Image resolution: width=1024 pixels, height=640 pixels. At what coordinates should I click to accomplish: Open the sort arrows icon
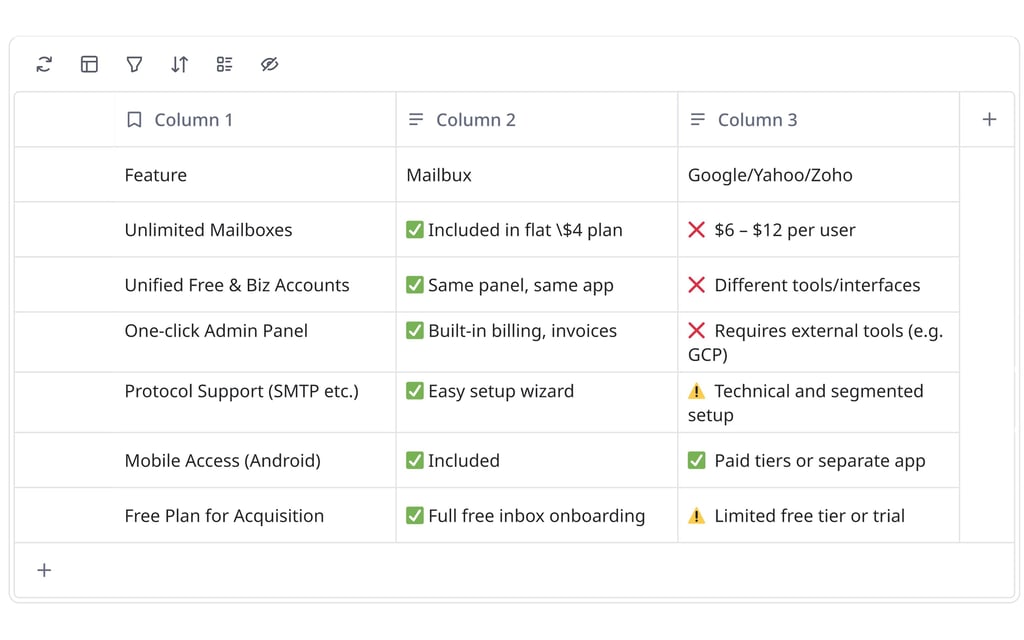180,64
